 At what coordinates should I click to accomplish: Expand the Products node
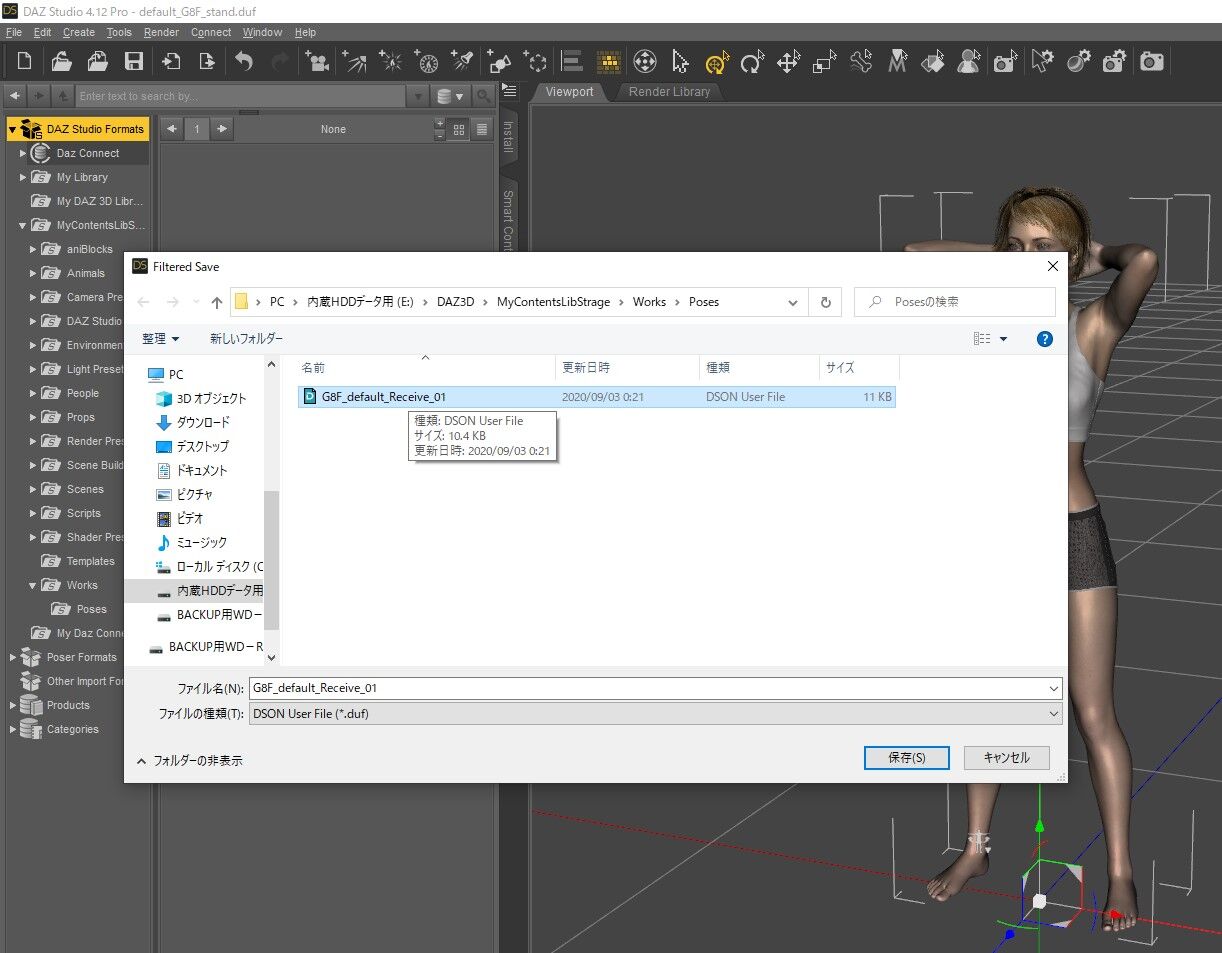pyautogui.click(x=12, y=705)
